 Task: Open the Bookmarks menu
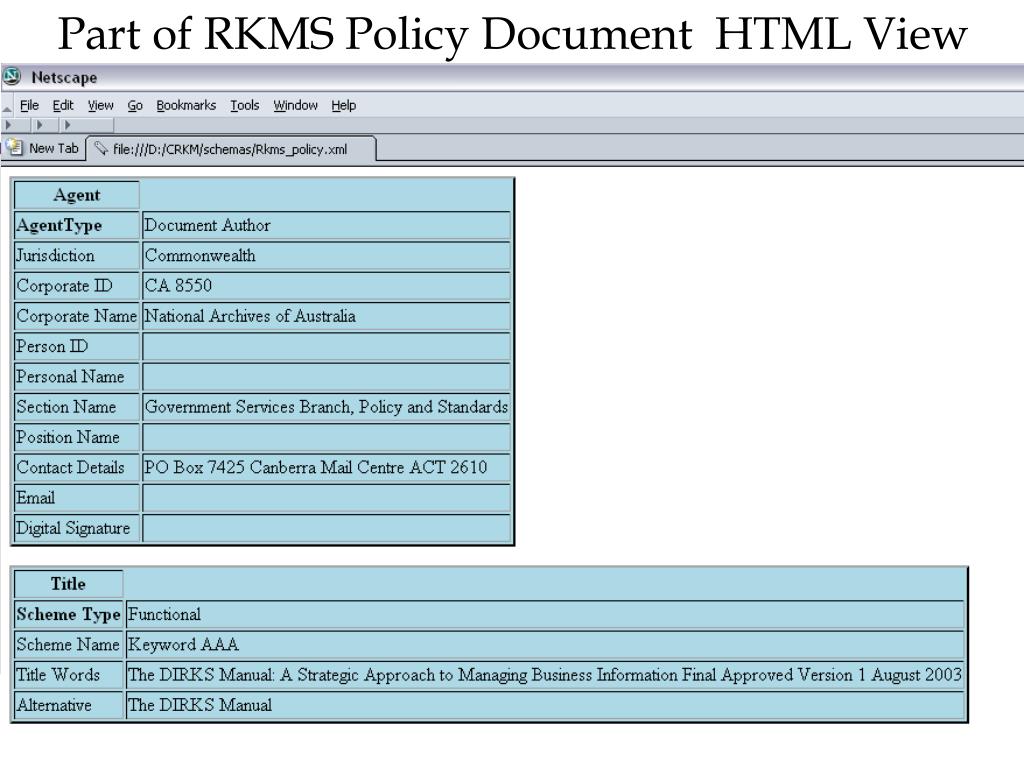186,105
